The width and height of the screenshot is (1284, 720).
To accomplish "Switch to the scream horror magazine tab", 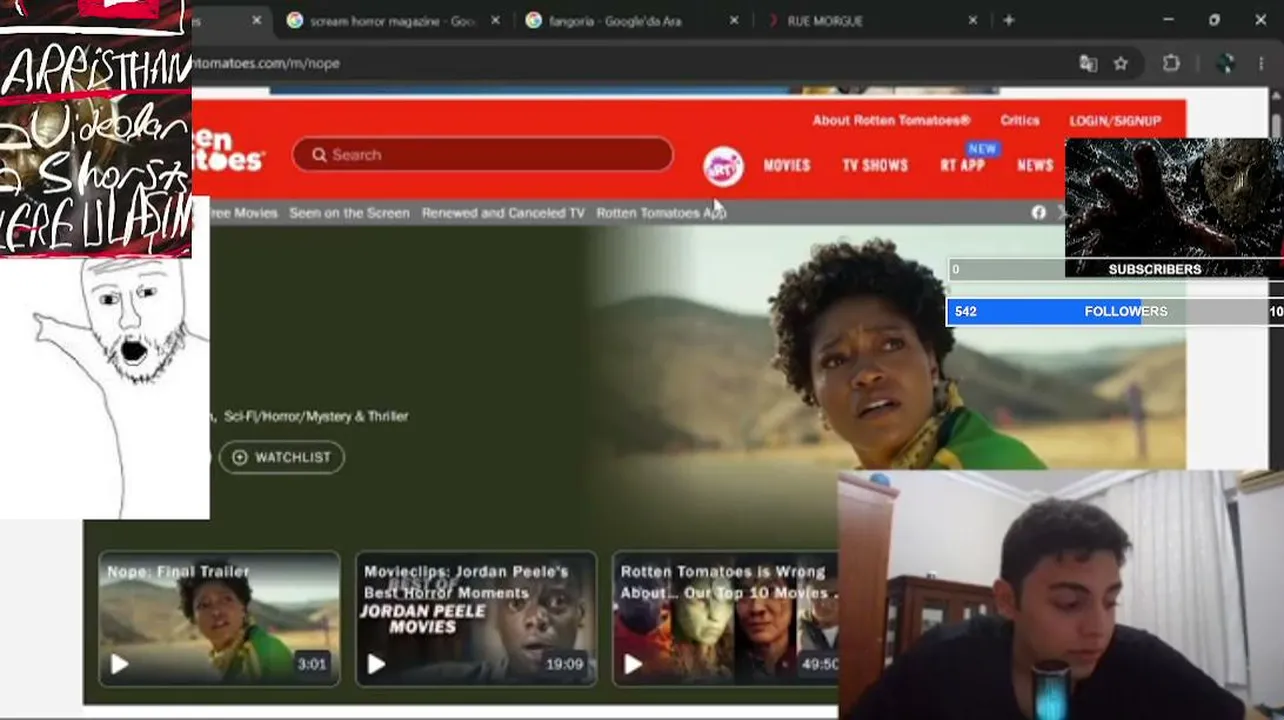I will (x=392, y=20).
